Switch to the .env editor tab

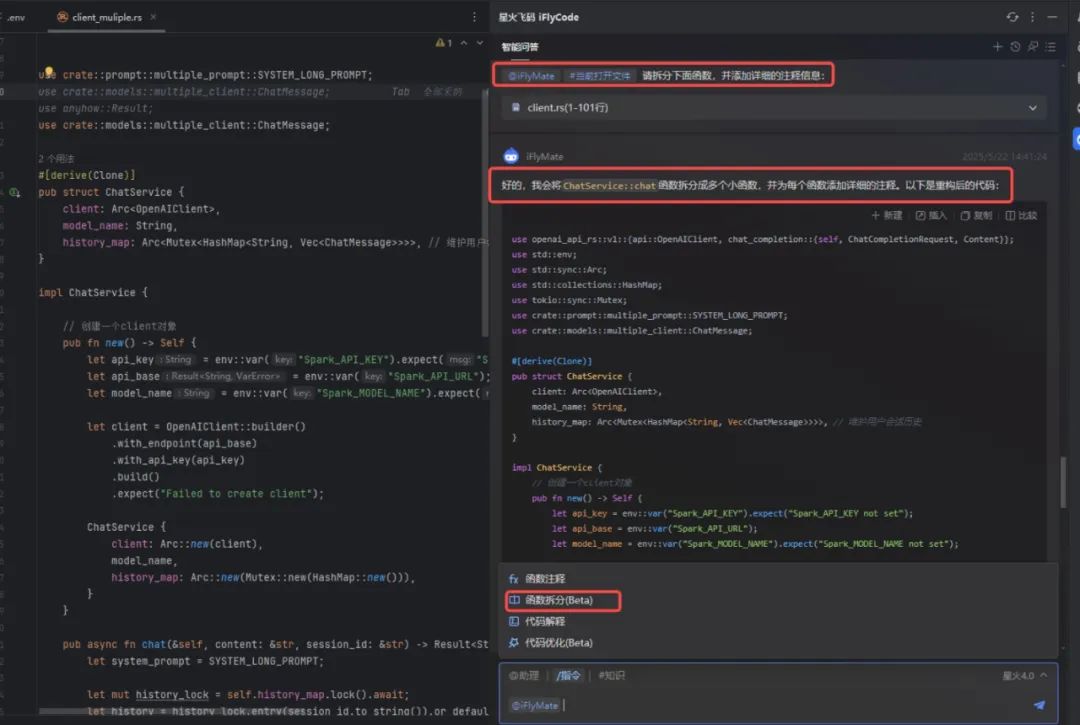pos(15,17)
